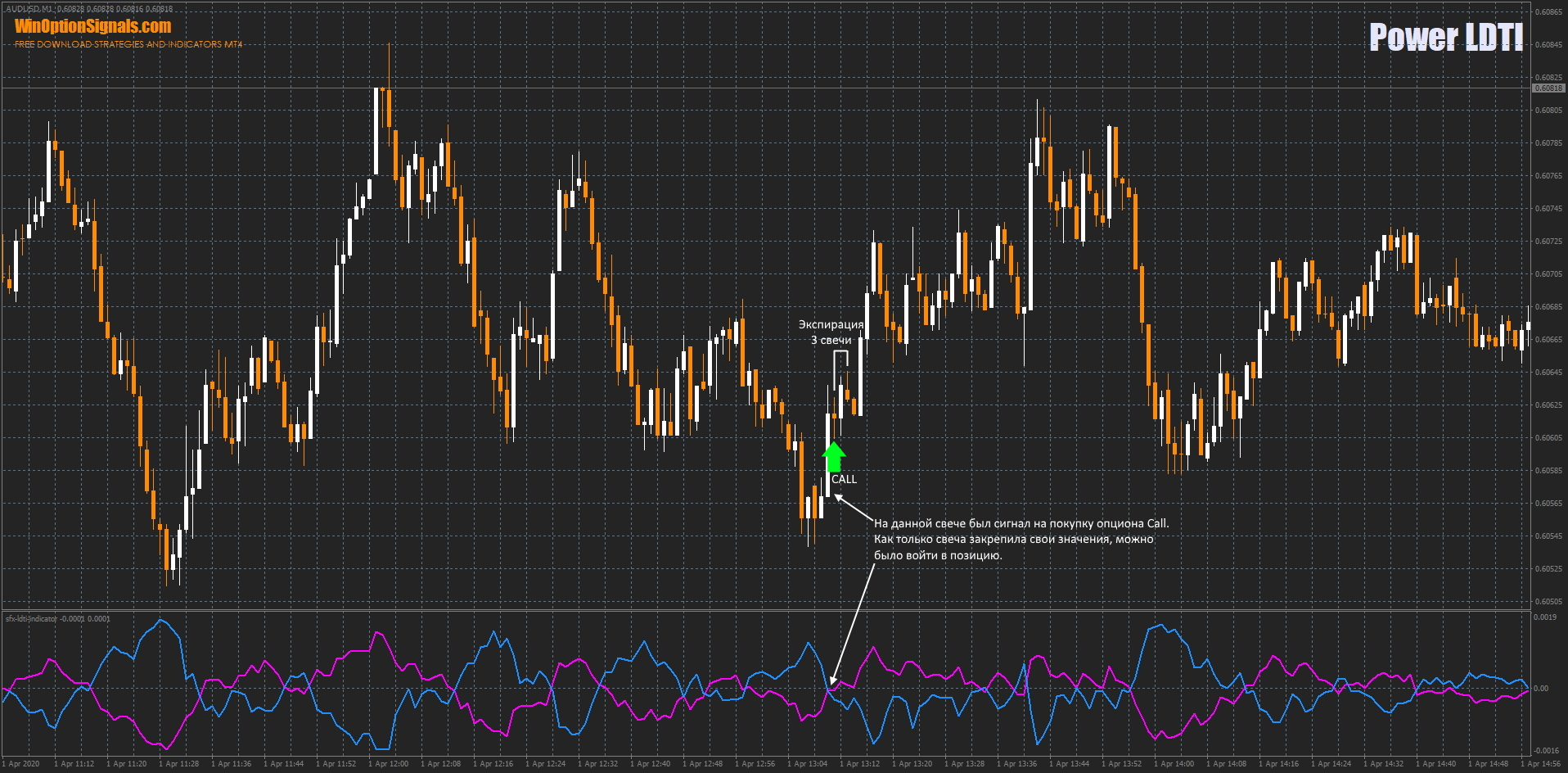The image size is (1568, 773).
Task: Click the 0.60525 price scale label
Action: pyautogui.click(x=1548, y=569)
